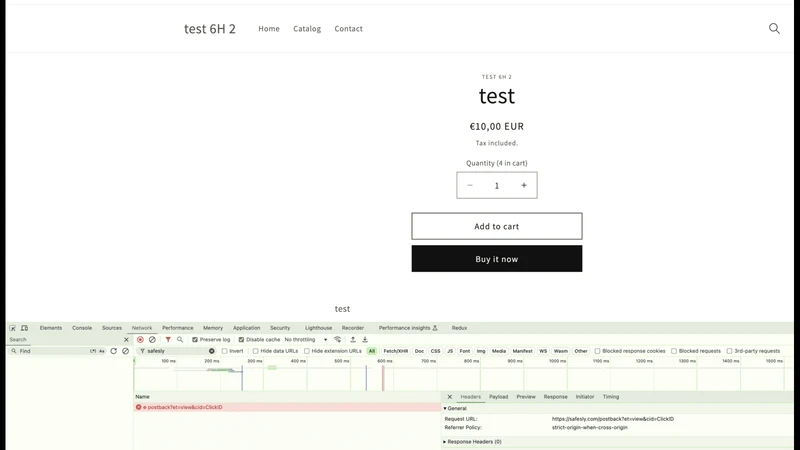The width and height of the screenshot is (800, 450).
Task: Open the Response tab of the request
Action: (555, 397)
